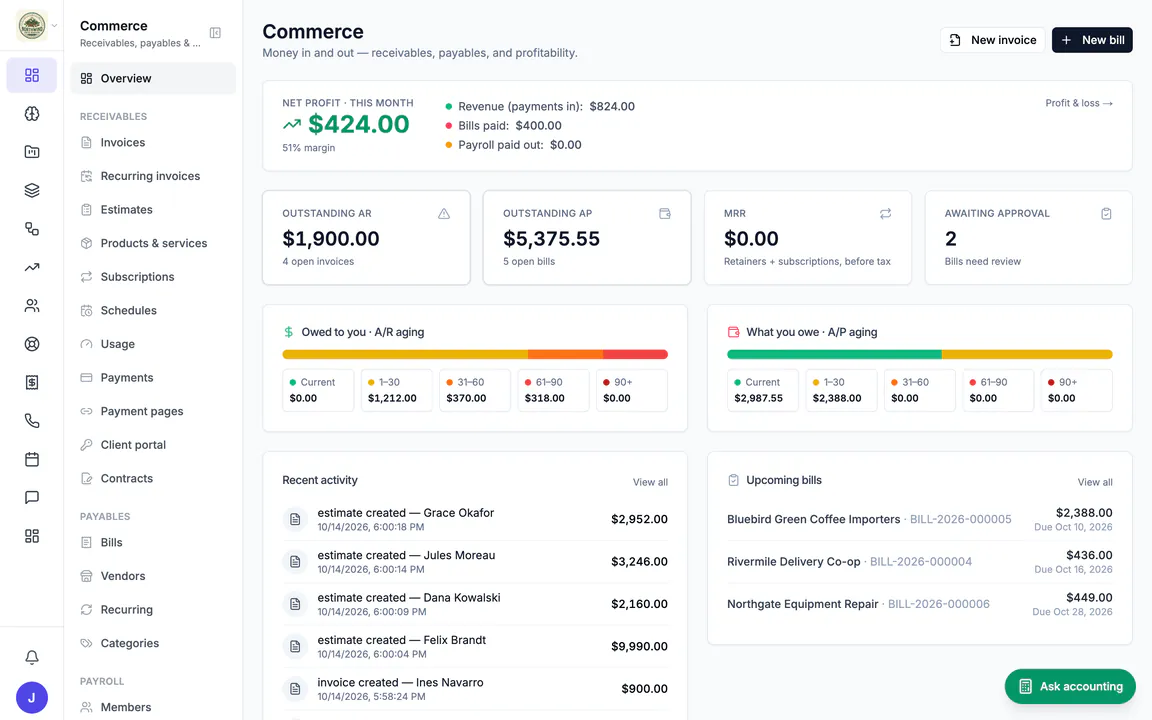Open the chat message icon in left rail
The width and height of the screenshot is (1152, 720).
32,497
